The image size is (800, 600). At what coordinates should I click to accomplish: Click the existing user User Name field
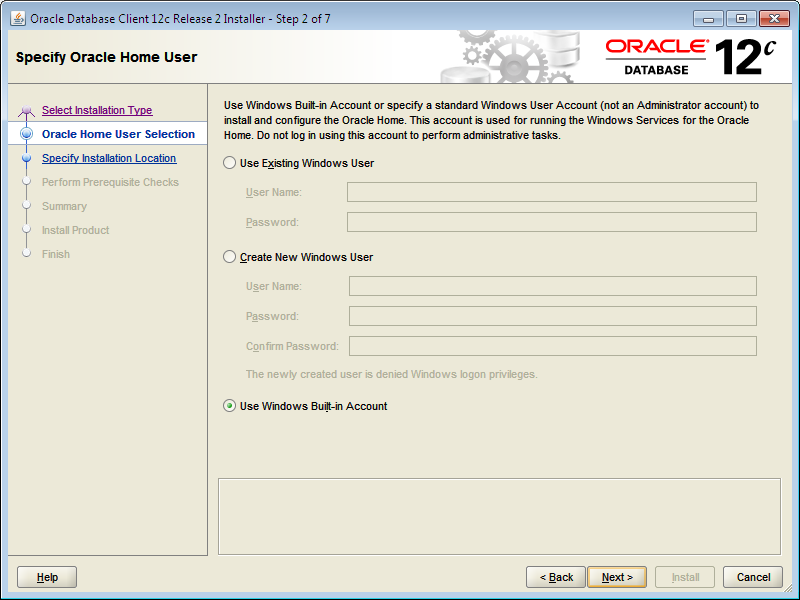tap(551, 192)
